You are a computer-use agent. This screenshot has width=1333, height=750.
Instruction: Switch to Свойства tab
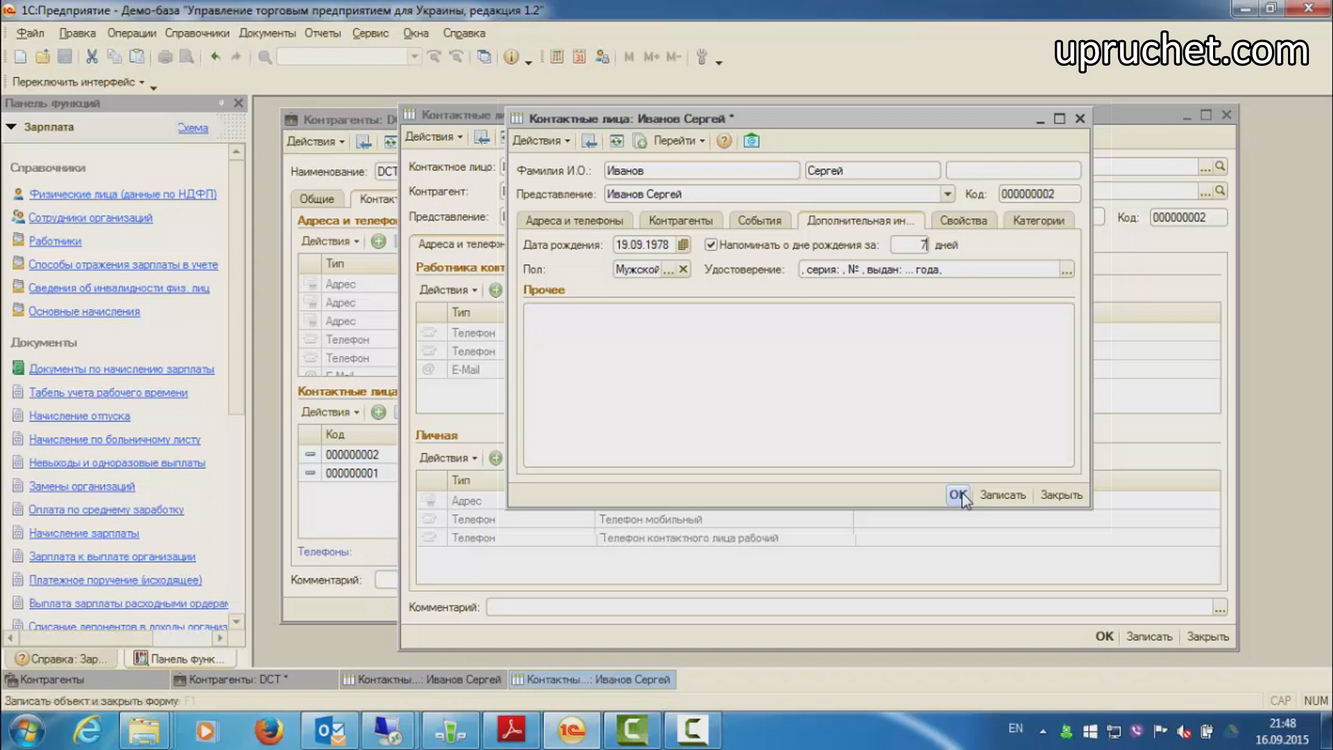click(963, 220)
